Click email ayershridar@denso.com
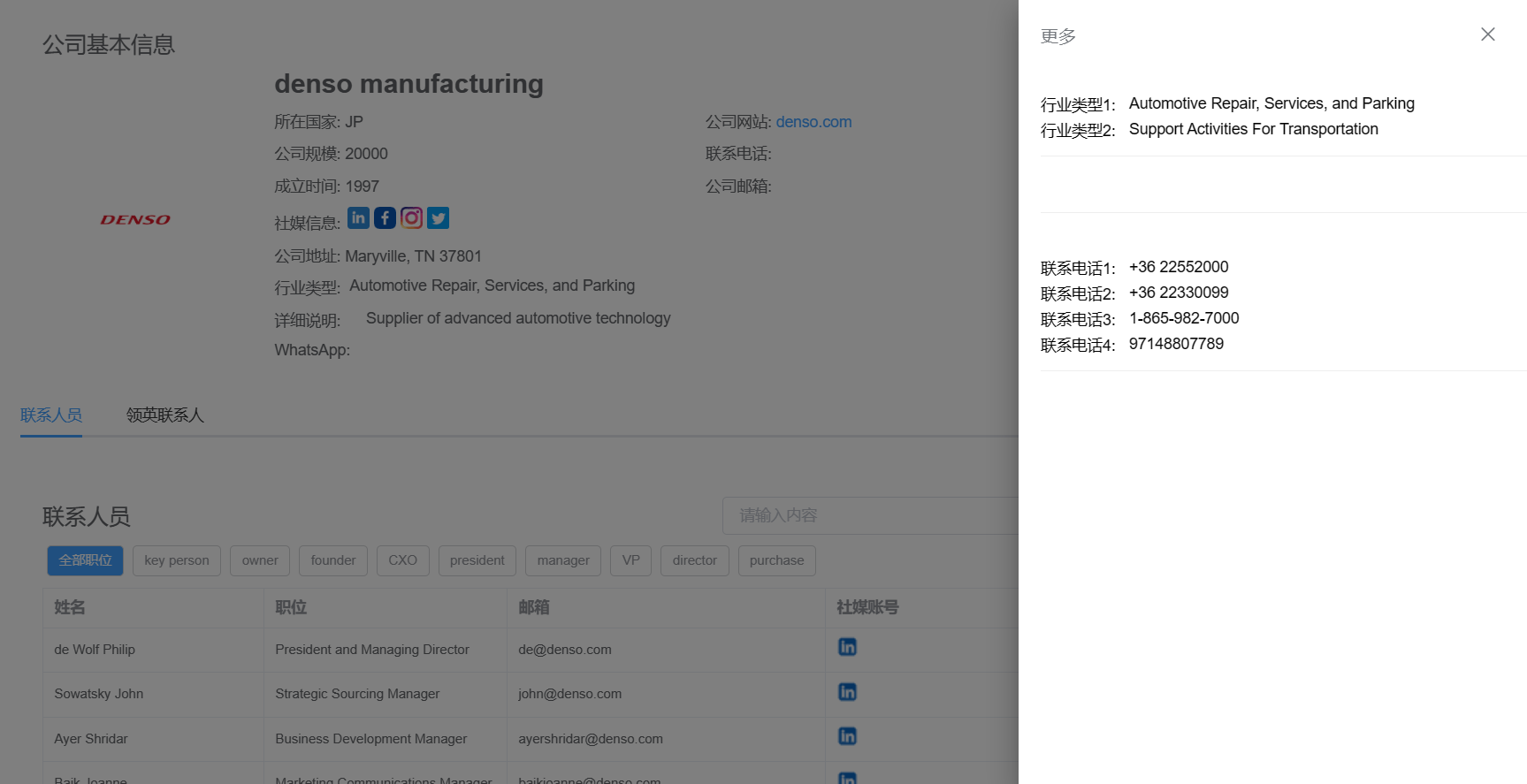 click(x=591, y=739)
